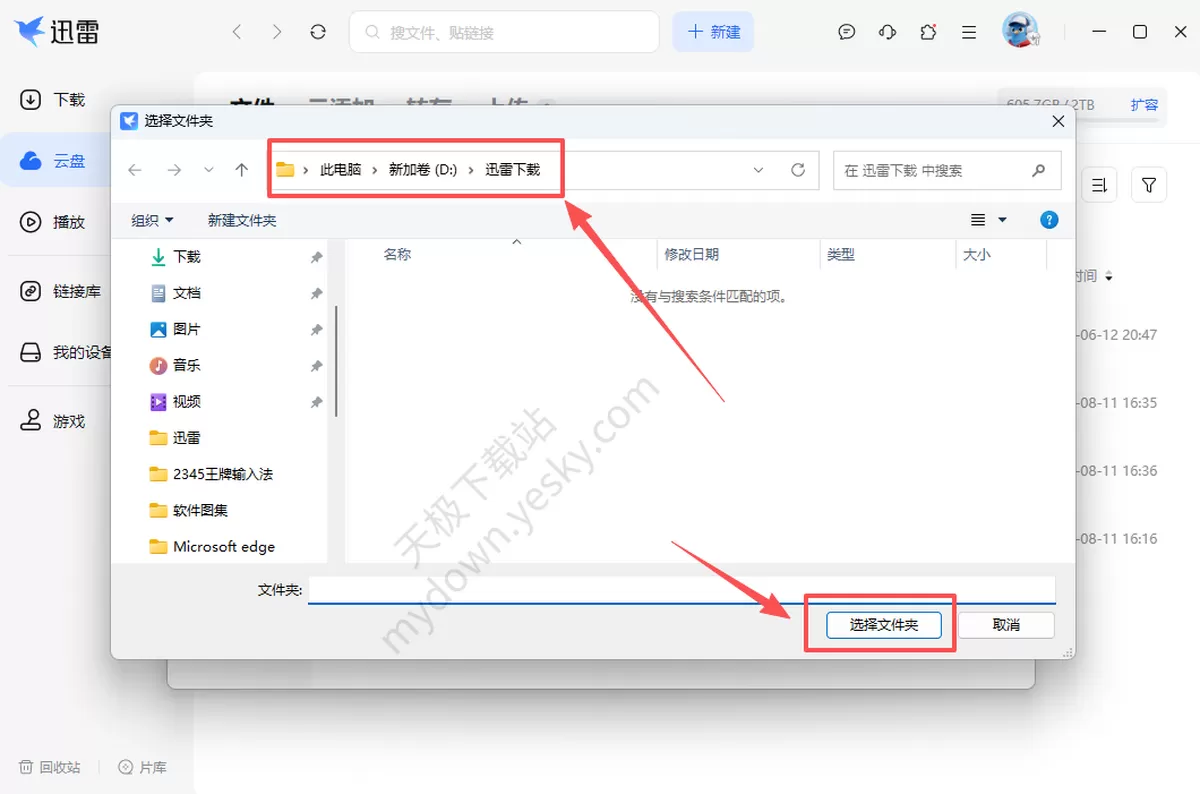Viewport: 1200px width, 794px height.
Task: Open Xunlei's message chat icon
Action: coord(847,32)
